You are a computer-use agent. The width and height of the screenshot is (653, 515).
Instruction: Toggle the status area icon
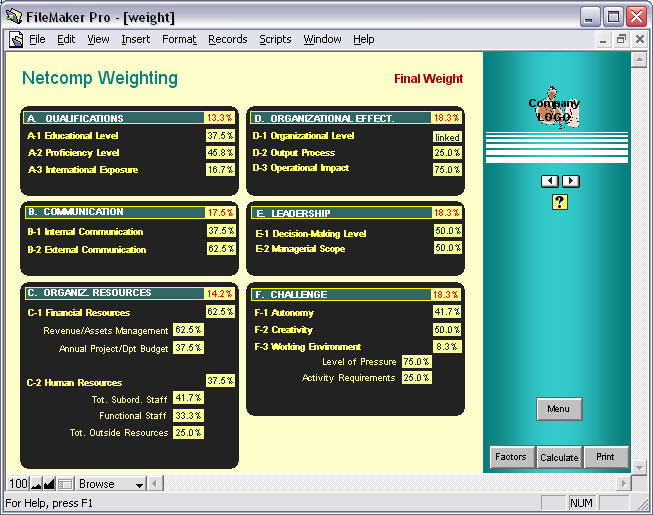pyautogui.click(x=65, y=484)
